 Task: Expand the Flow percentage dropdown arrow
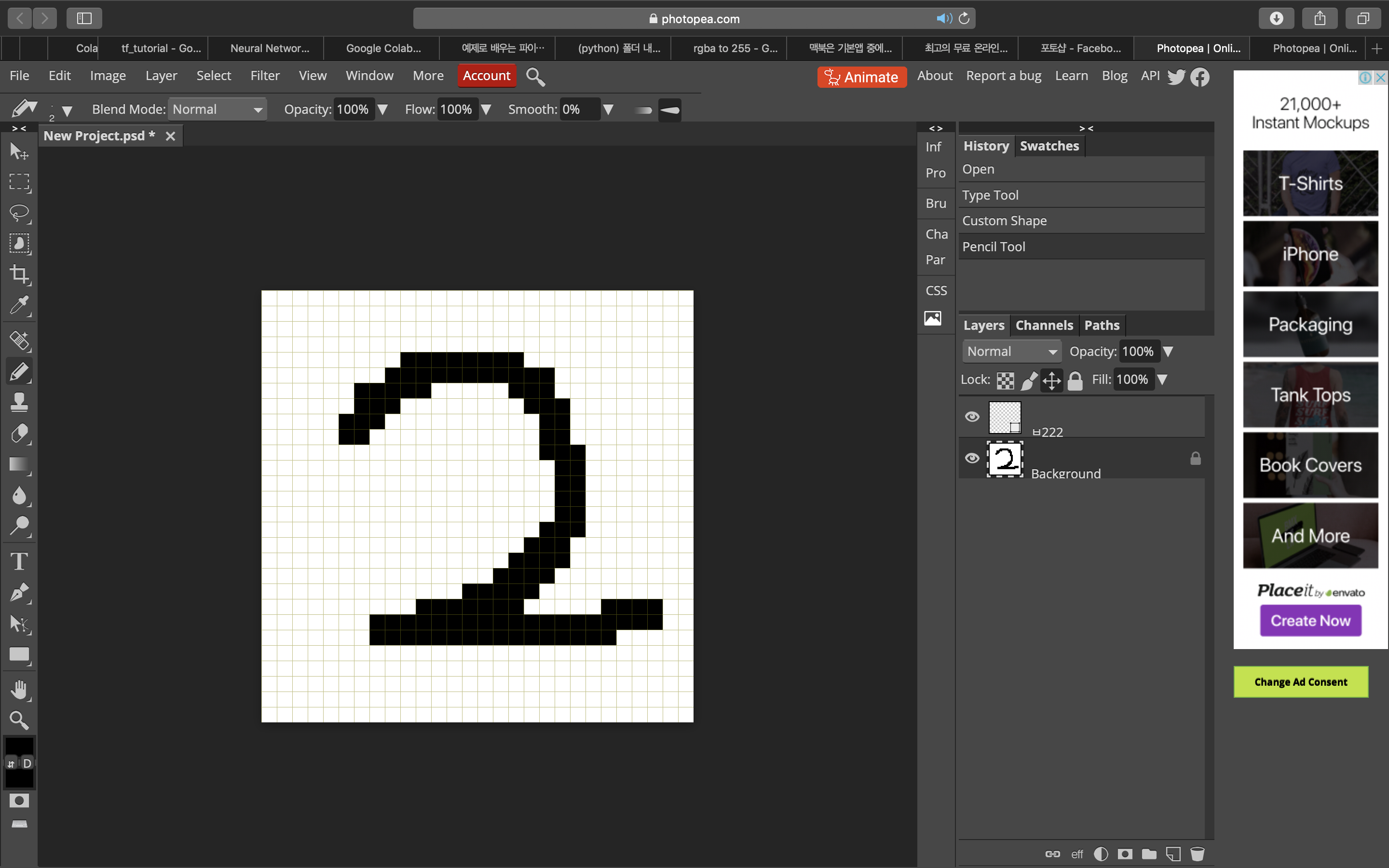(x=486, y=109)
